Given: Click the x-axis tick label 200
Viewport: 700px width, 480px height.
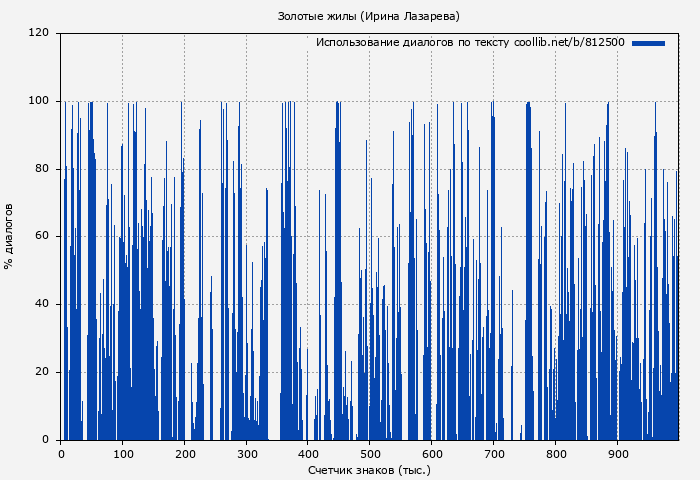Looking at the screenshot, I should [x=185, y=454].
